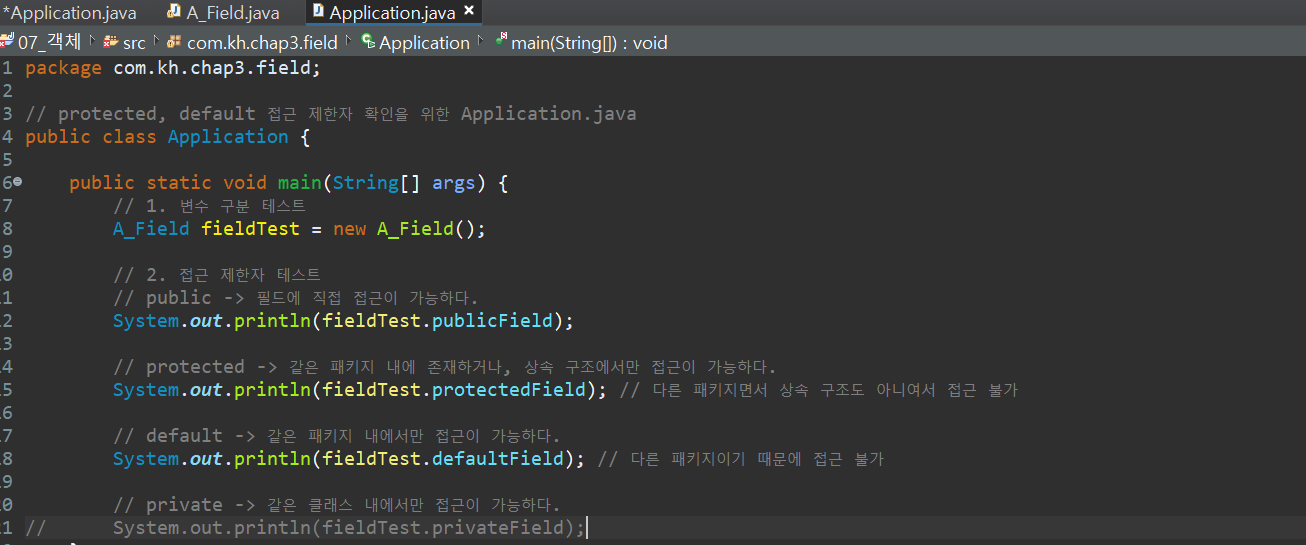The height and width of the screenshot is (545, 1306).
Task: Open the Application breadcrumb class entry
Action: pos(424,42)
